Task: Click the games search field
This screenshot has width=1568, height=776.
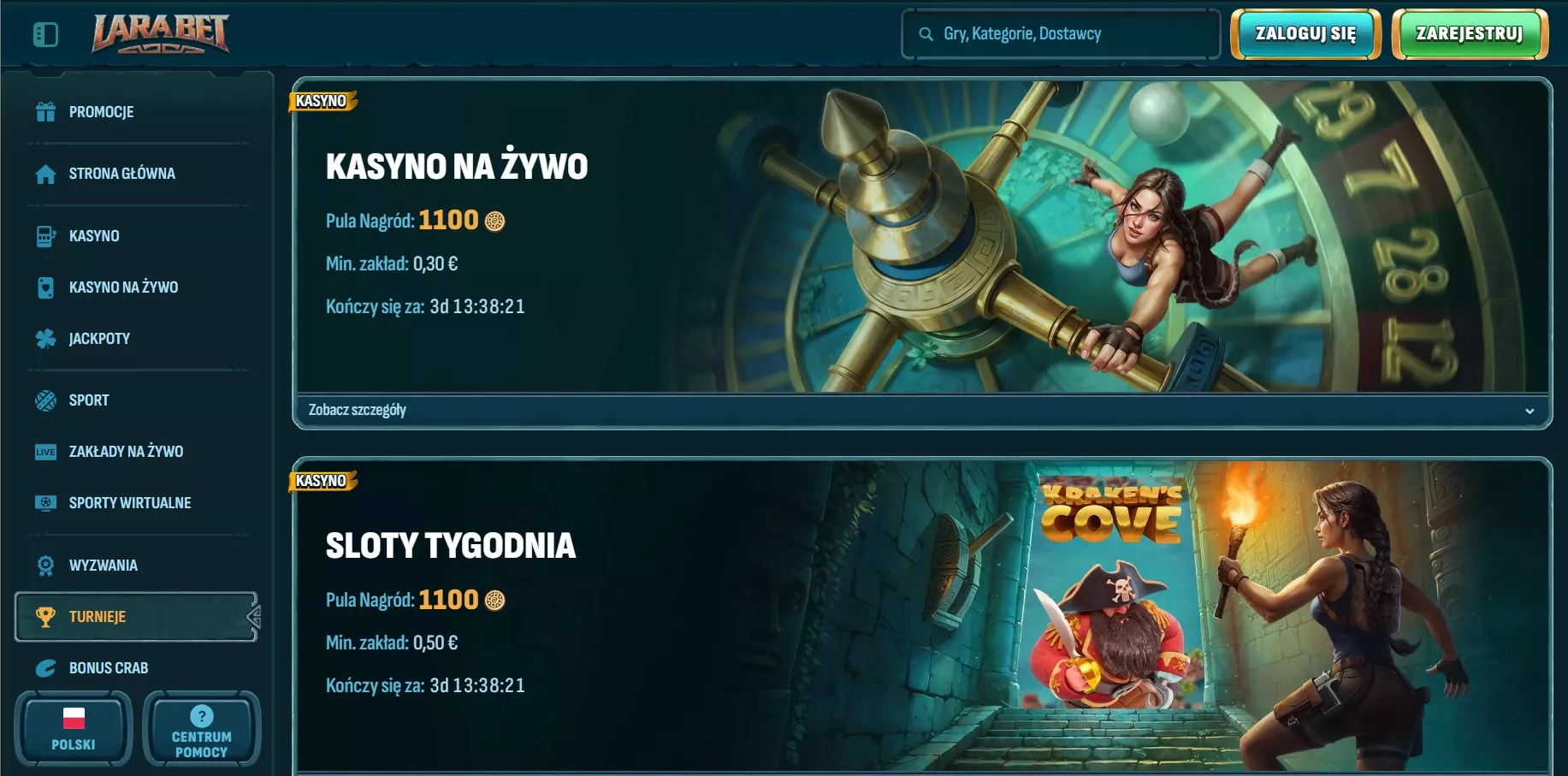Action: pos(1061,34)
